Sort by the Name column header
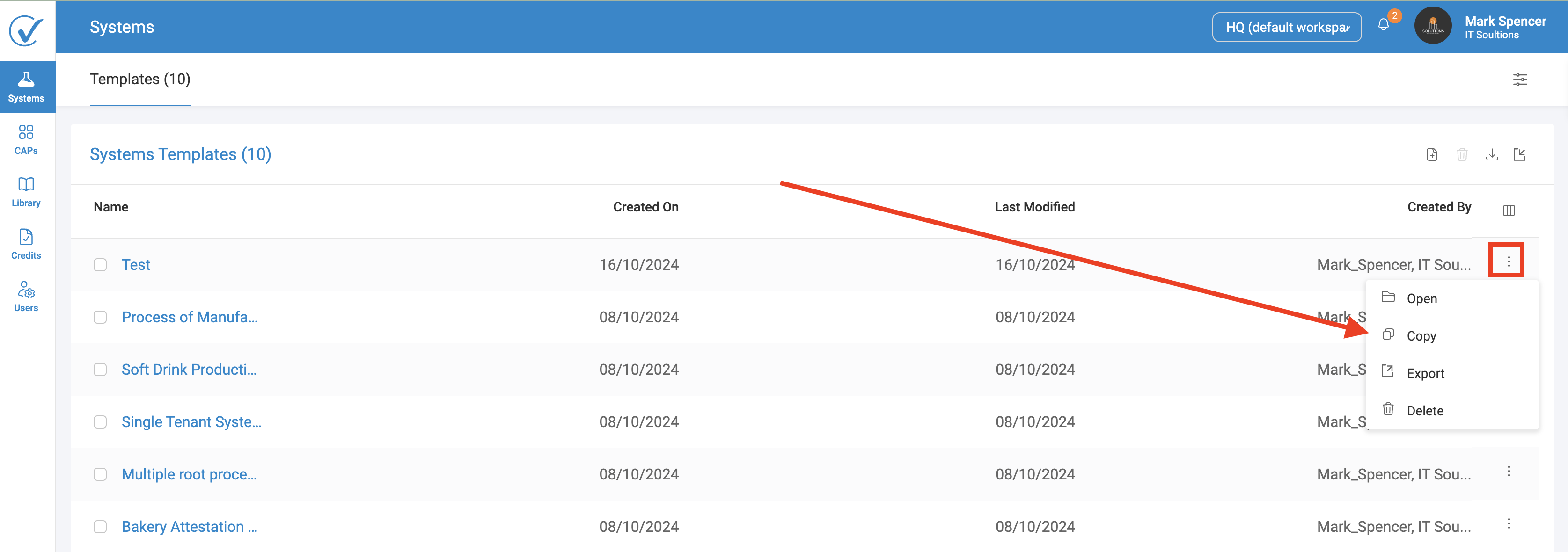Screen dimensions: 1568x552 pos(111,207)
